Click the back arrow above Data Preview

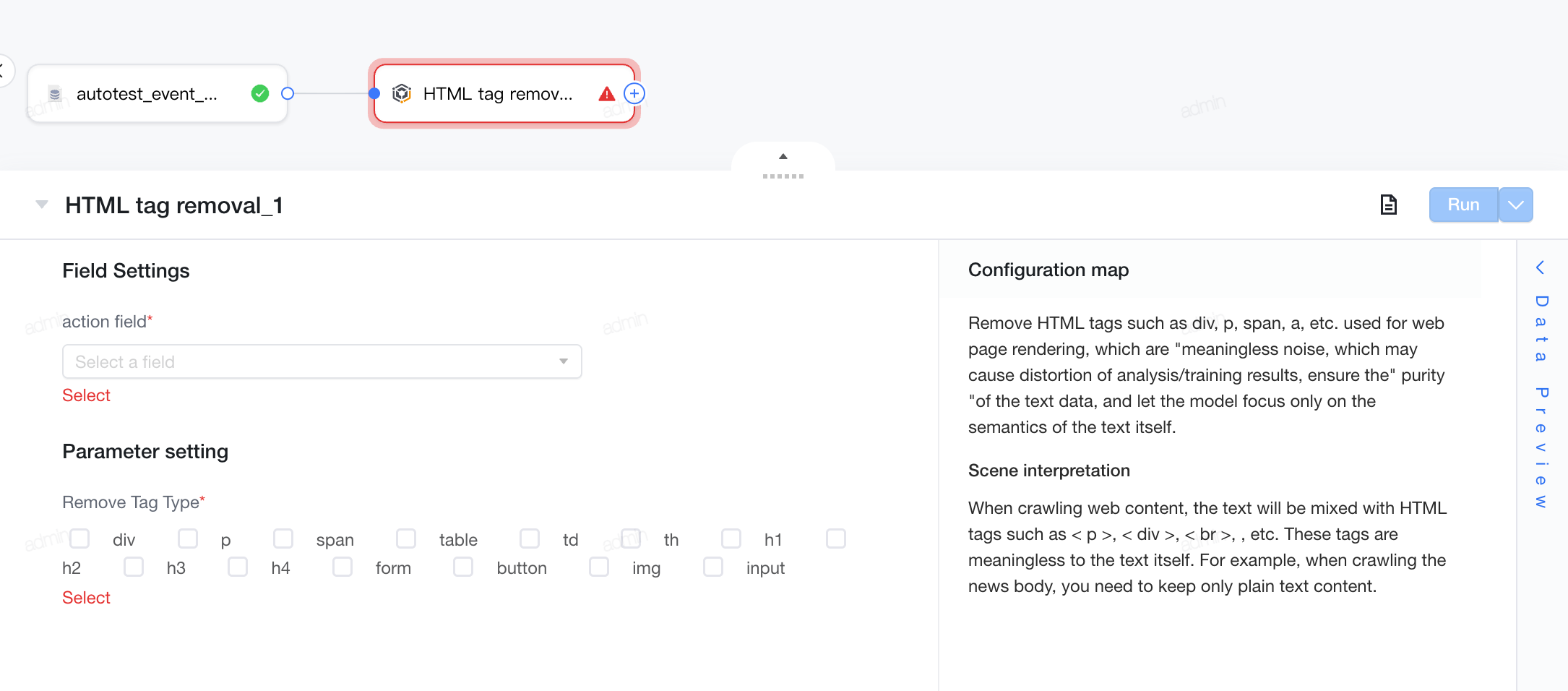tap(1540, 267)
